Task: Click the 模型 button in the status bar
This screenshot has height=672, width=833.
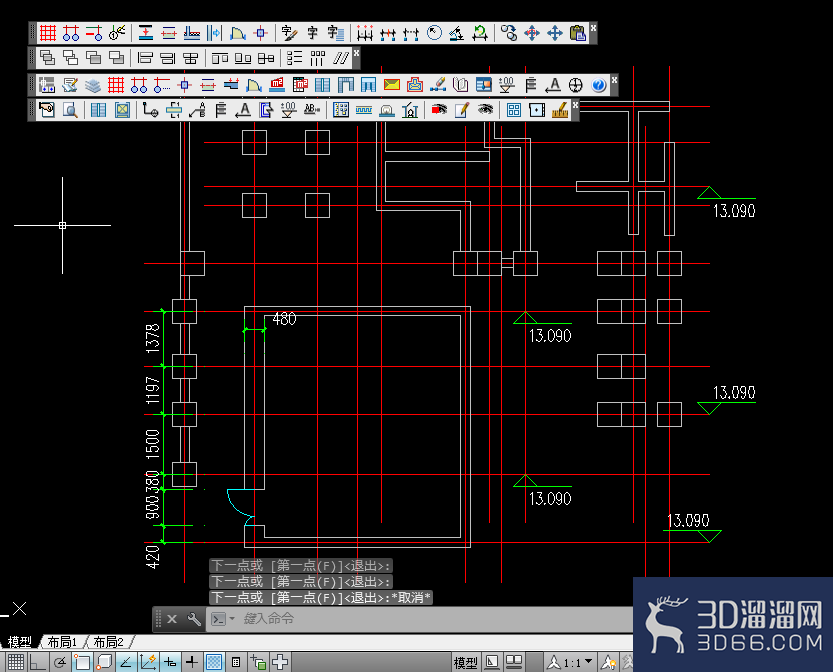Action: 465,662
